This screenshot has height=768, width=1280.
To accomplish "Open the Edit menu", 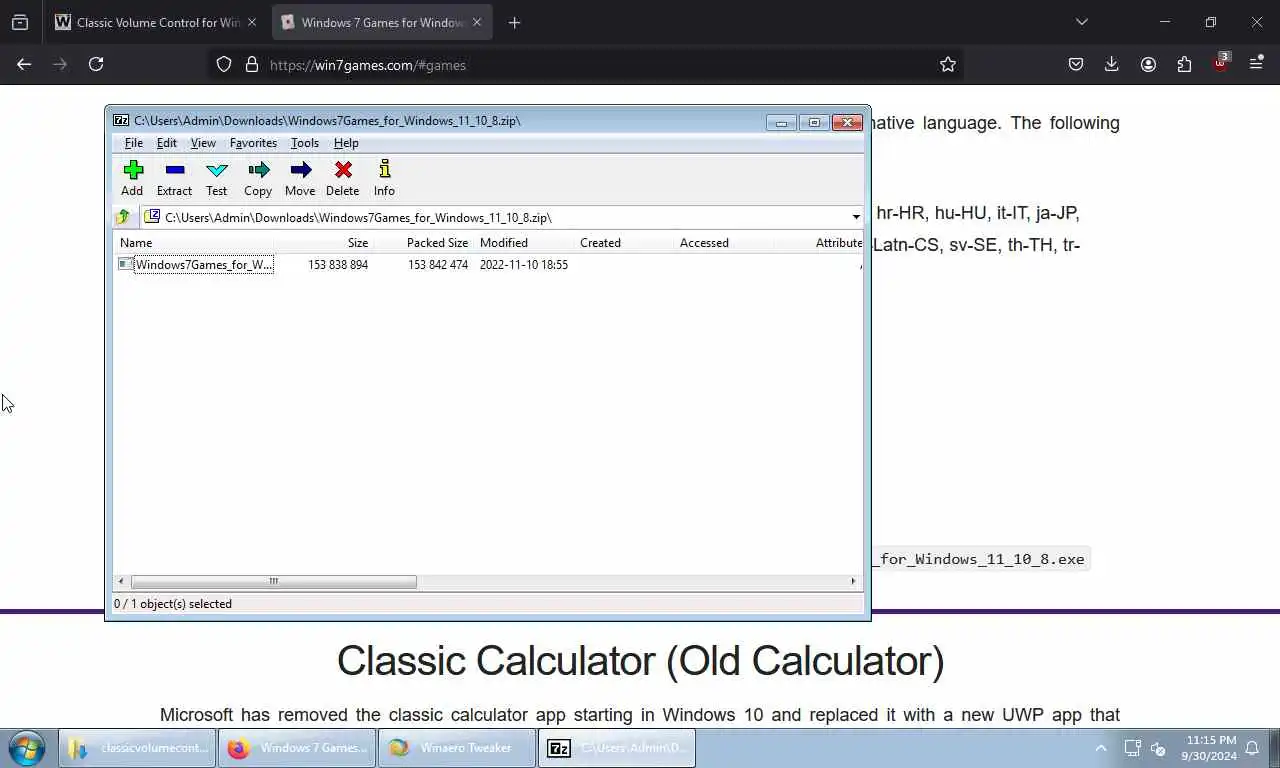I will 166,143.
